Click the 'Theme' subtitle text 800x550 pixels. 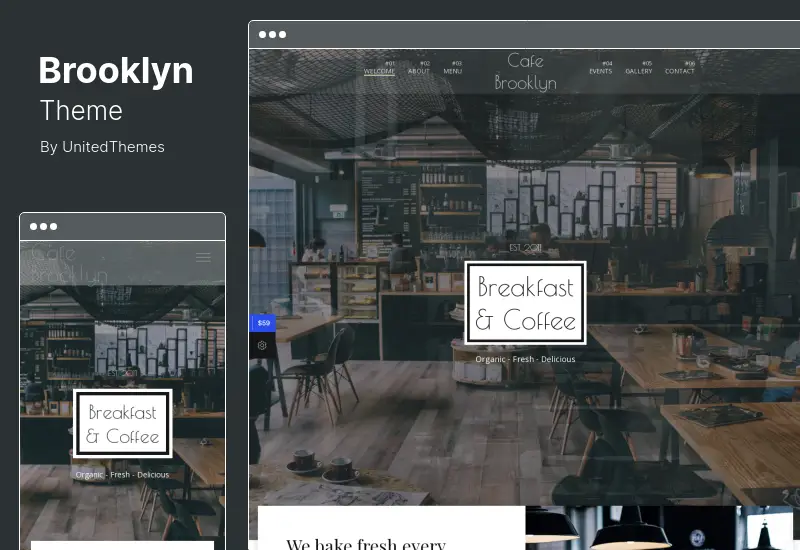(x=81, y=111)
